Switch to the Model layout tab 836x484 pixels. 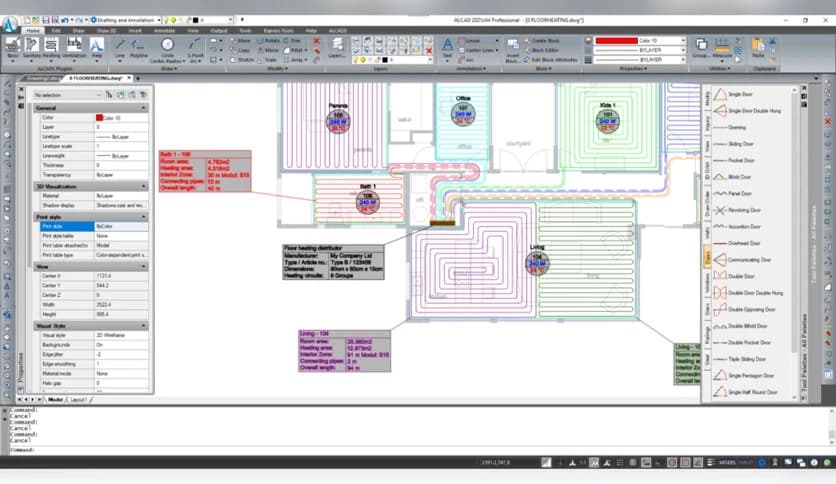(55, 399)
